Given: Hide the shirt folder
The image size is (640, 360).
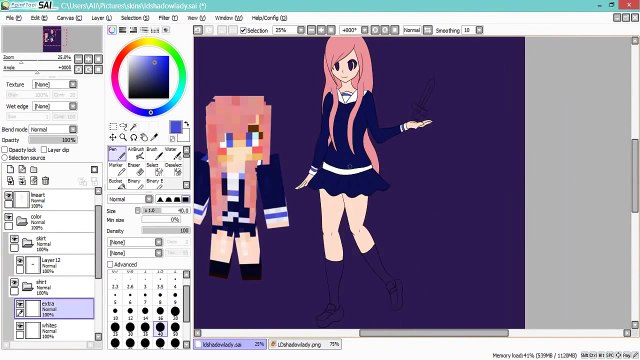Looking at the screenshot, I should (14, 282).
